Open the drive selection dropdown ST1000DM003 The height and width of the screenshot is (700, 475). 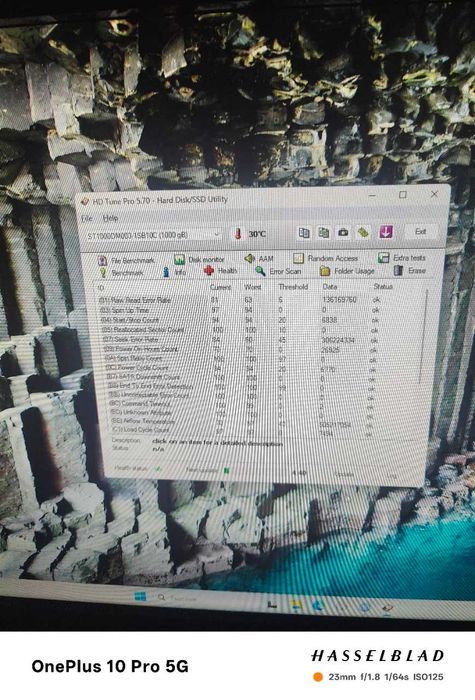coord(153,235)
